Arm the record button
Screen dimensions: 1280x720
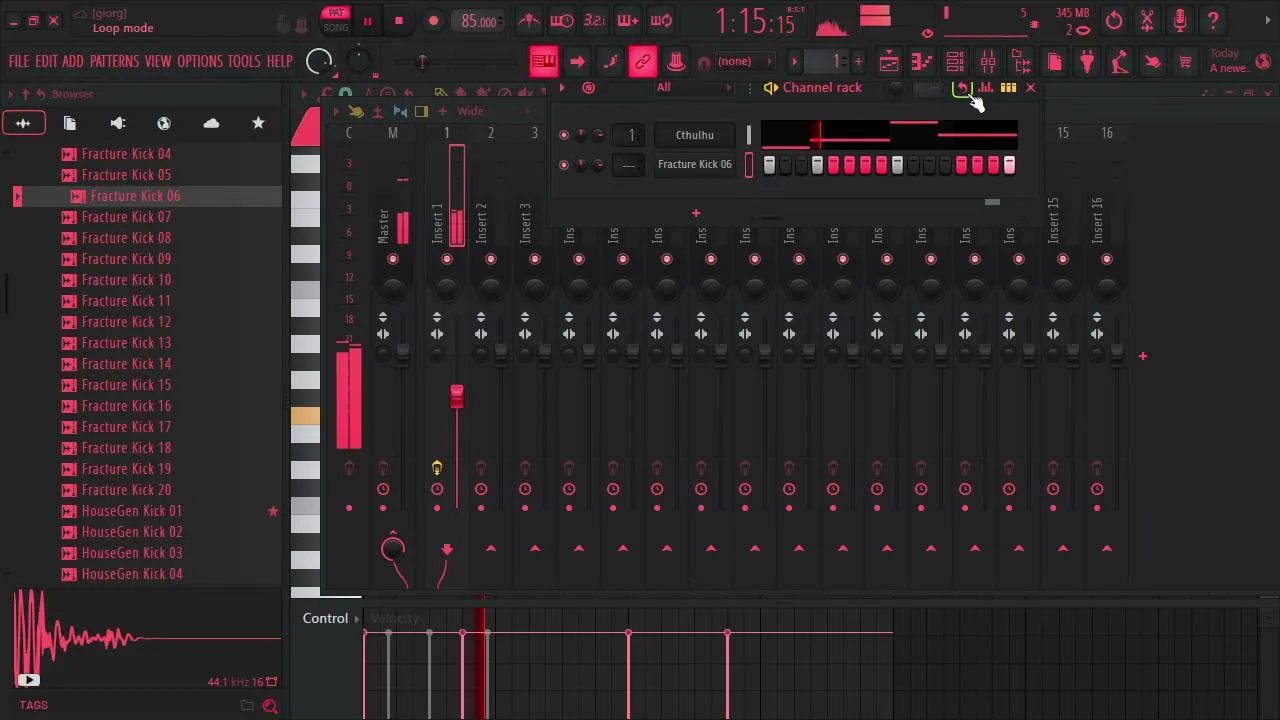(x=433, y=21)
